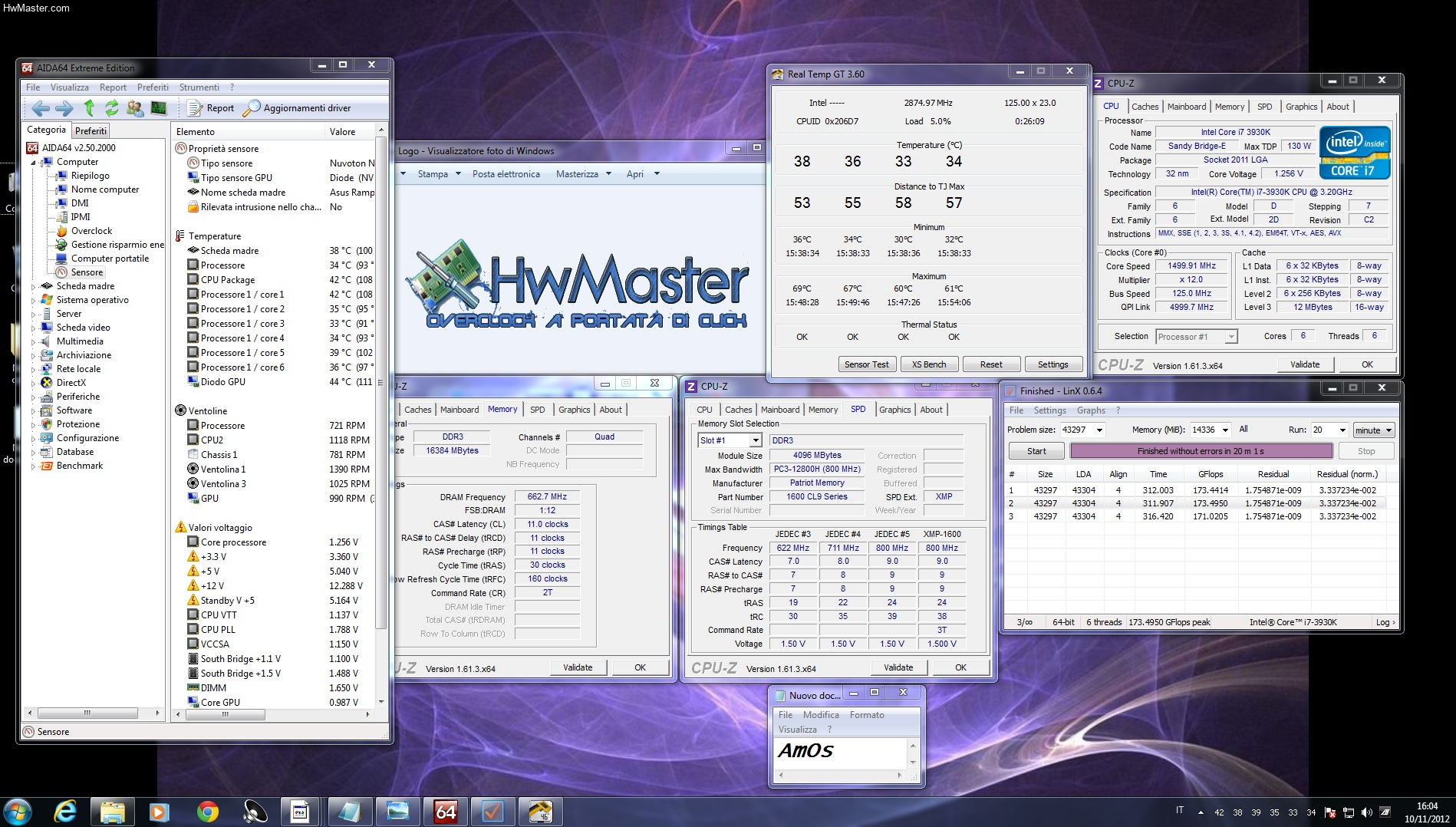
Task: Open the Caches tab in top CPU-Z window
Action: (x=1145, y=107)
